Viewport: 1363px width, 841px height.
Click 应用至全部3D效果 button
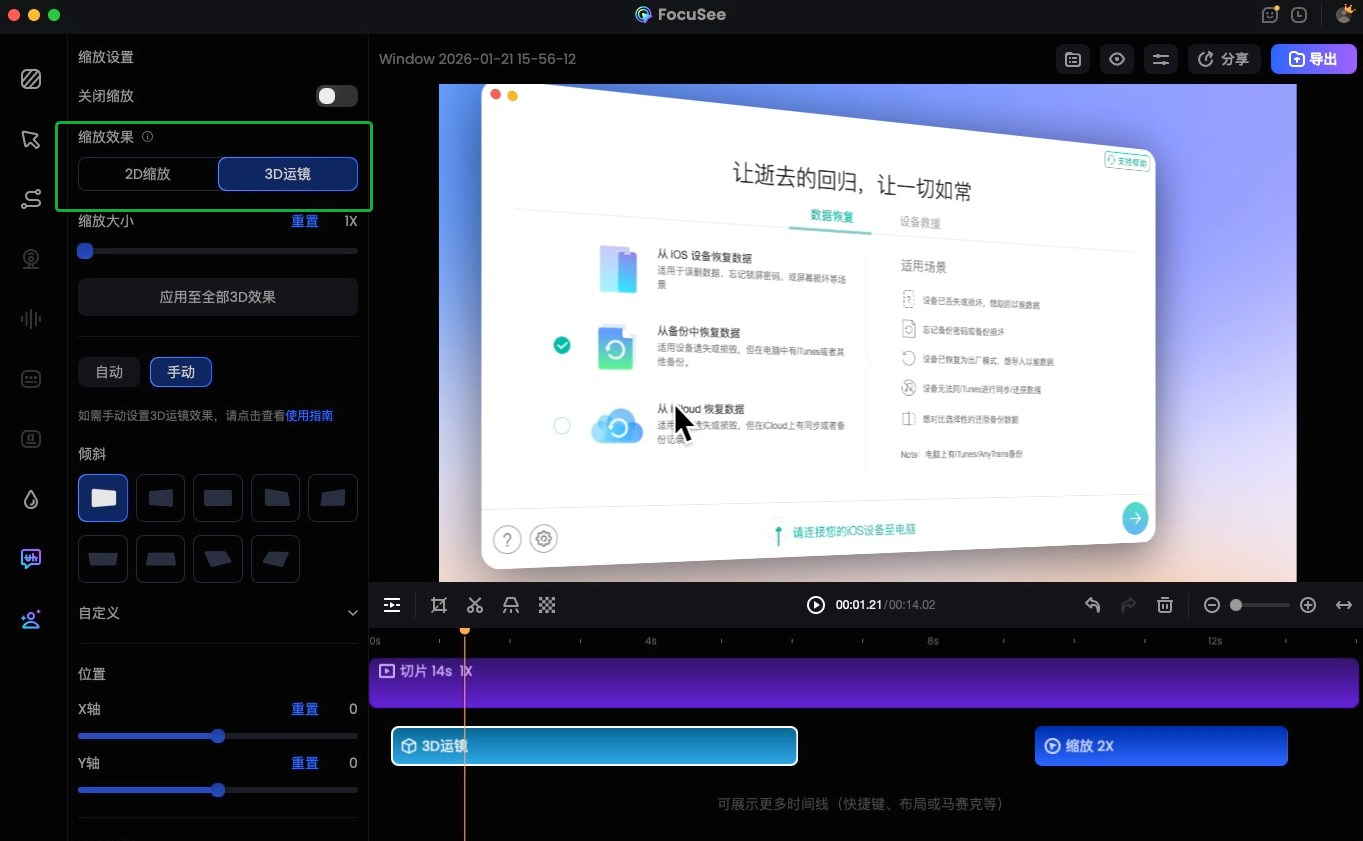(218, 297)
